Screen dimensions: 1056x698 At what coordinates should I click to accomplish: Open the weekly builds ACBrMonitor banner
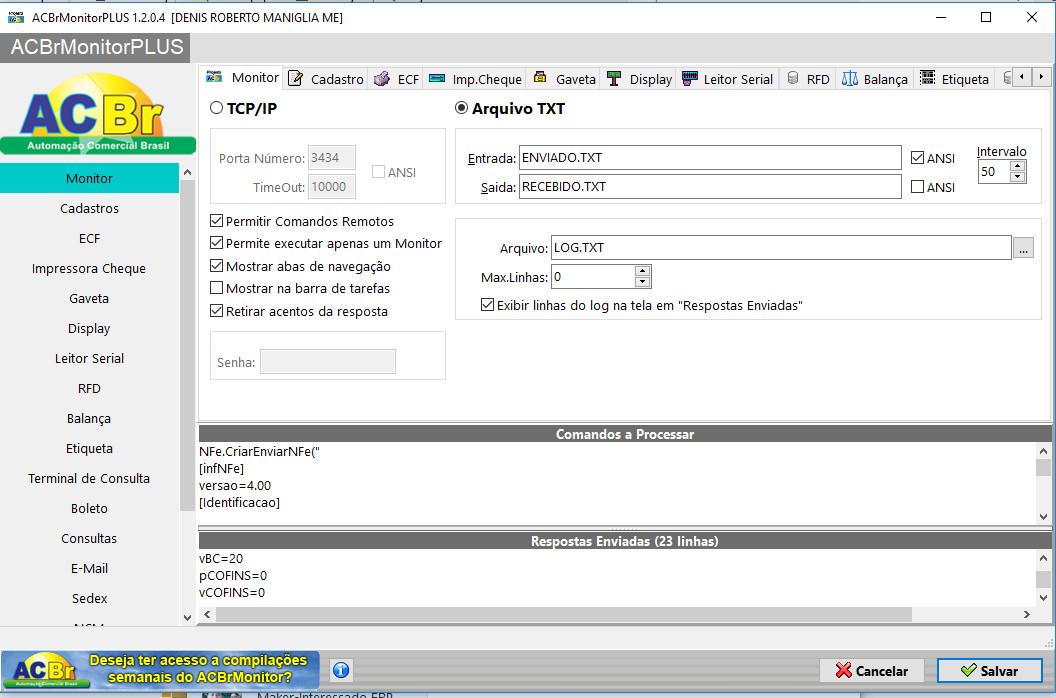(160, 669)
